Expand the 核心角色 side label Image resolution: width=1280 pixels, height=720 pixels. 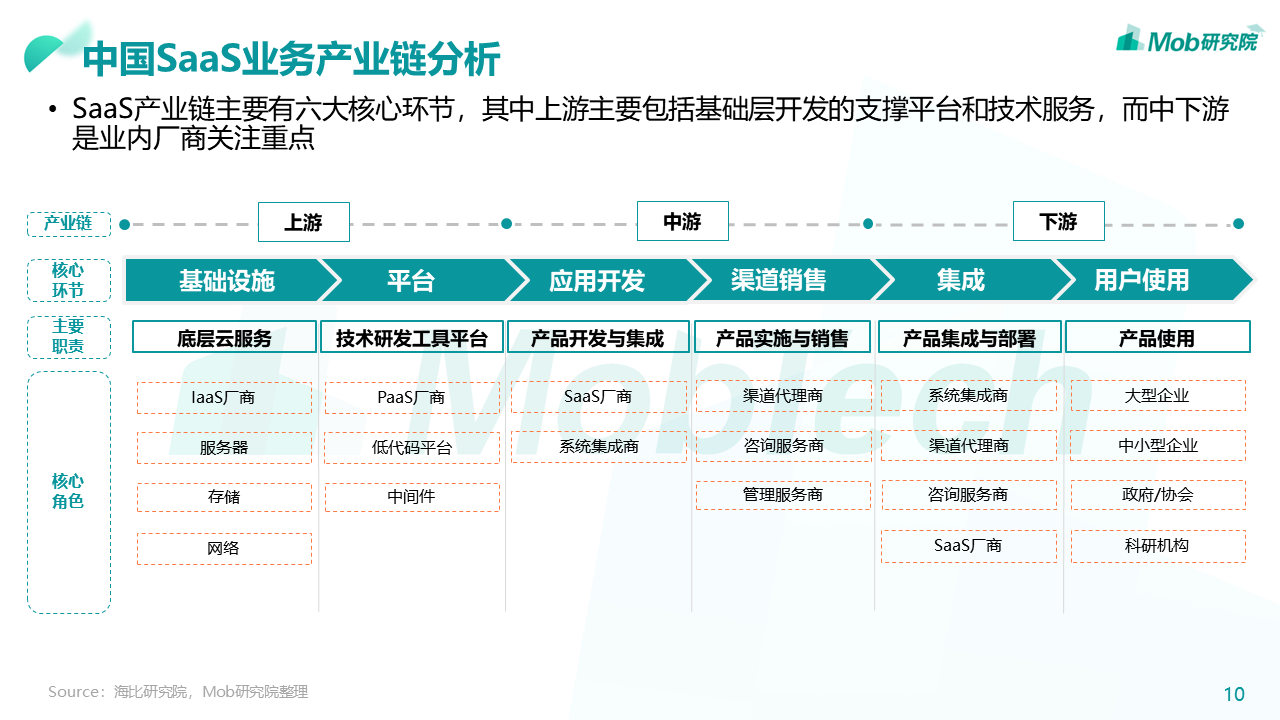tap(68, 490)
